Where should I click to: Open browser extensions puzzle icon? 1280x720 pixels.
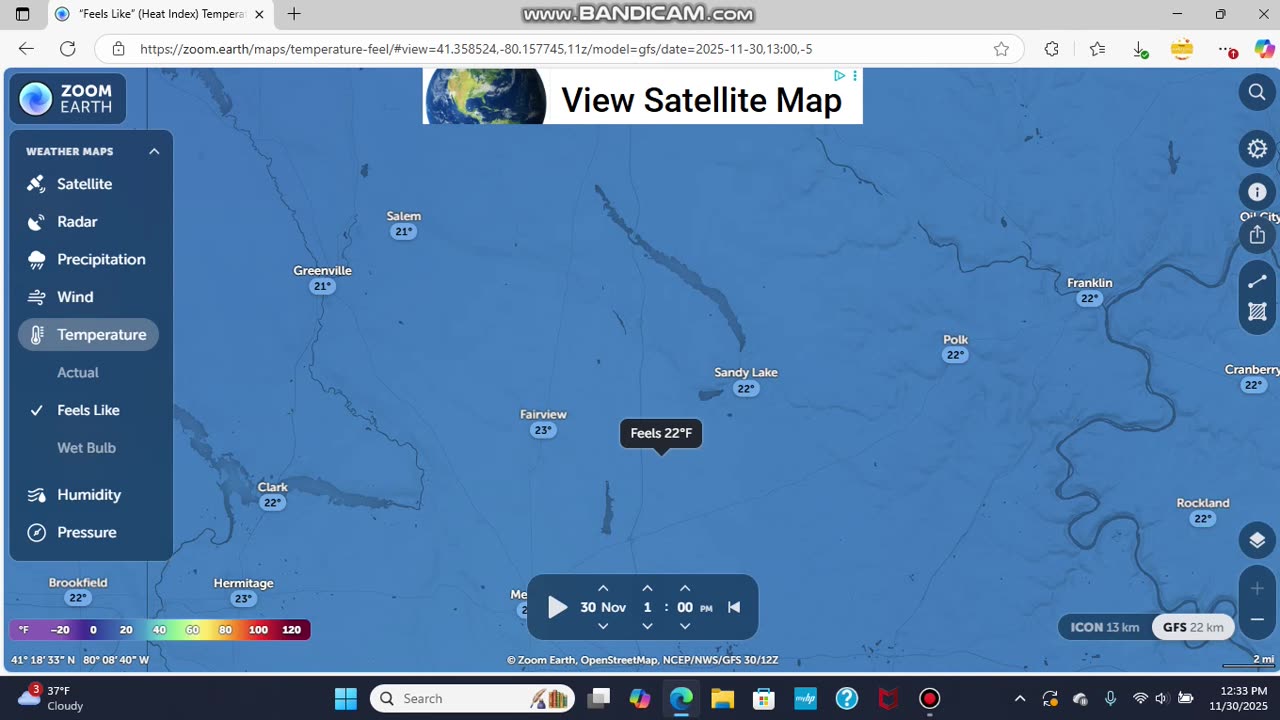1051,49
